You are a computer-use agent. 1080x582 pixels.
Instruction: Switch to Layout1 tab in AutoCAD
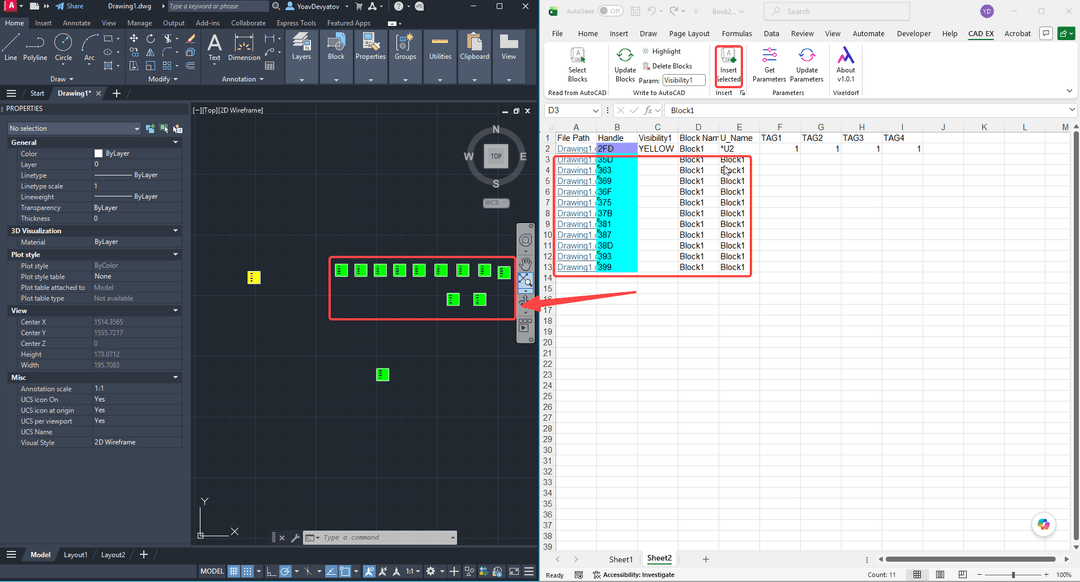tap(76, 554)
